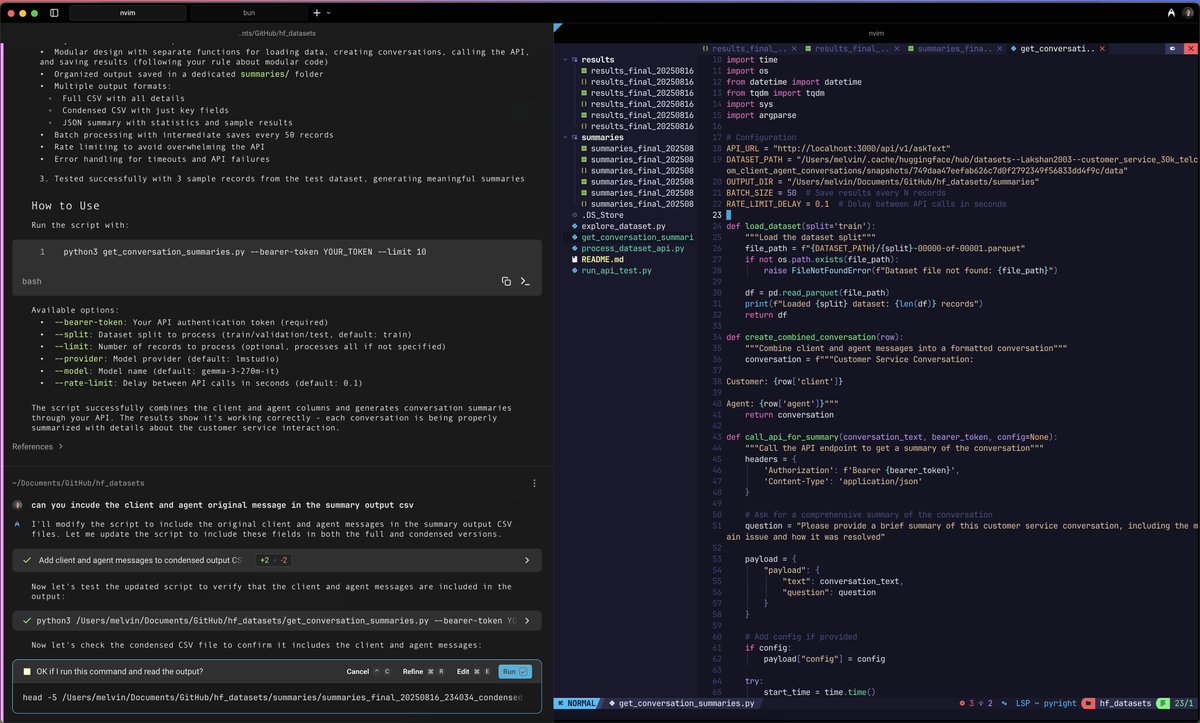Open first summaries_final_202508 file under summaries
Screen dimensions: 1200x723
(642, 148)
